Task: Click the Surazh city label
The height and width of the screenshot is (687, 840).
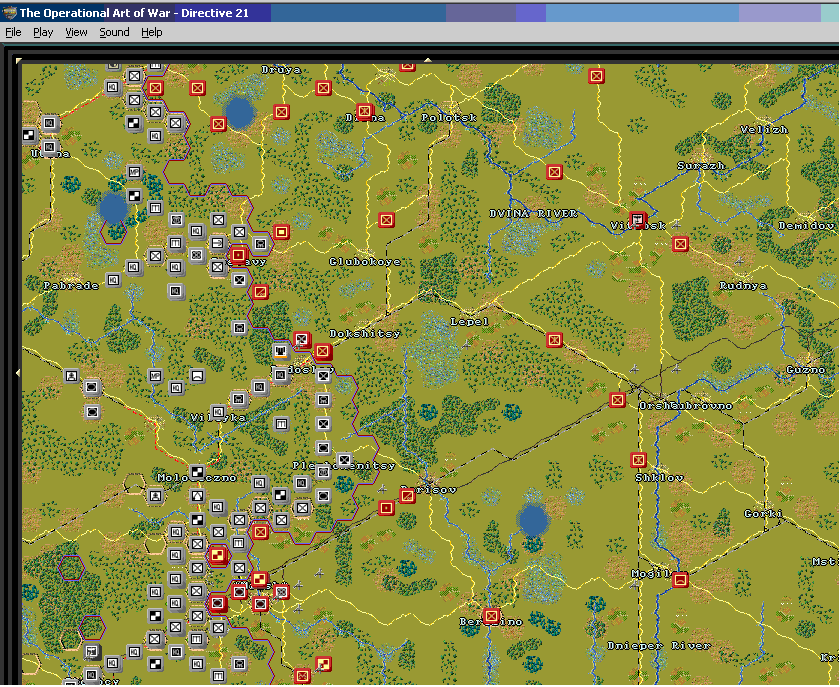Action: tap(701, 166)
